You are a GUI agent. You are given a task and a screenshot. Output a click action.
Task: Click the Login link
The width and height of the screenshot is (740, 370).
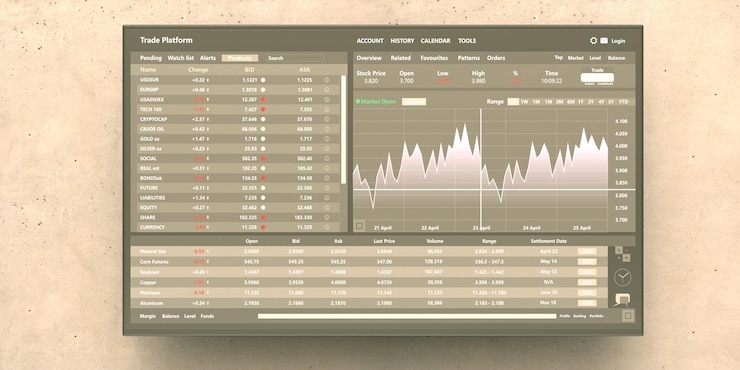pyautogui.click(x=618, y=41)
